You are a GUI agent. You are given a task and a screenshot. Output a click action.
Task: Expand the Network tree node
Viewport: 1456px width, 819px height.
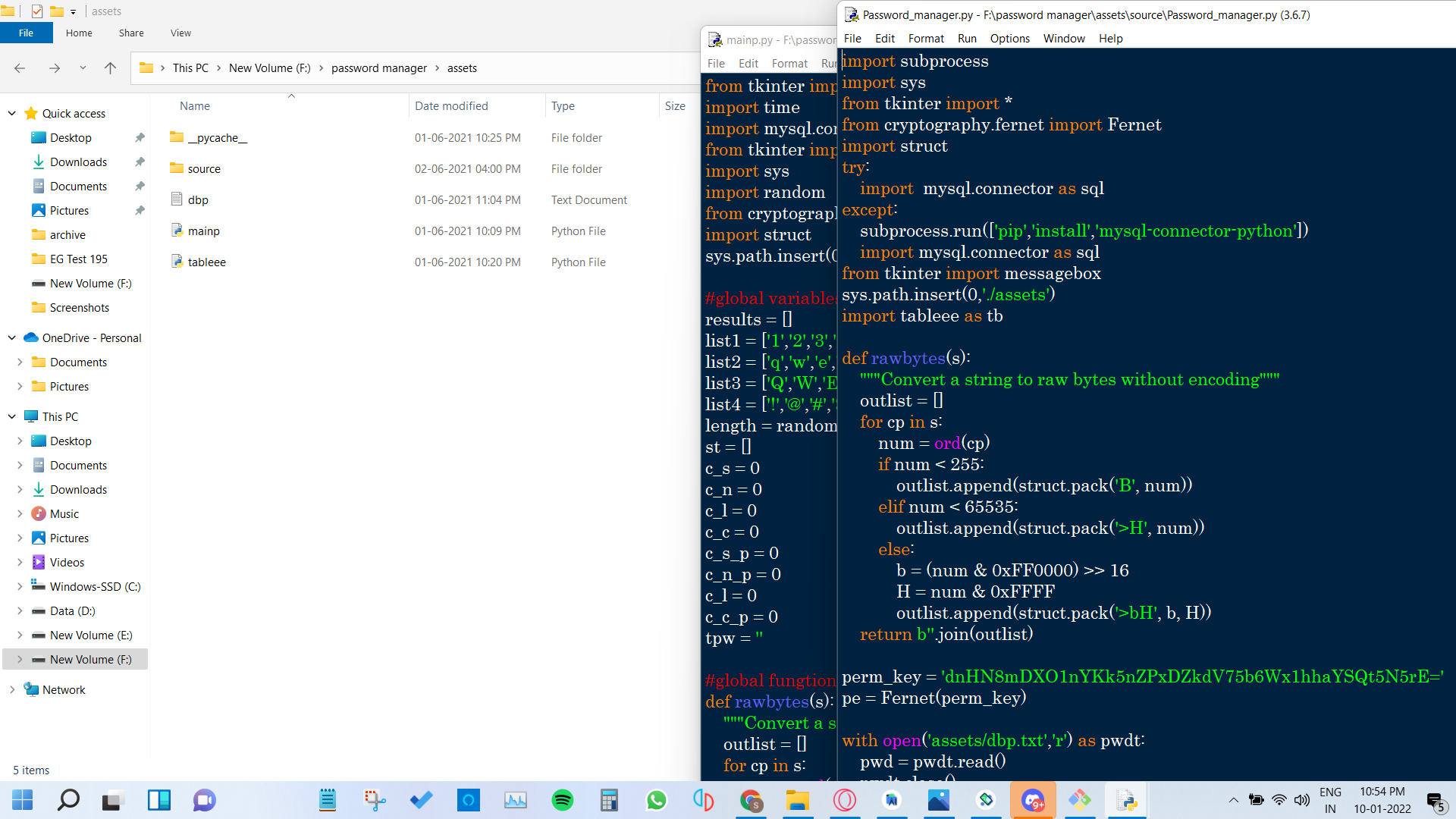12,690
